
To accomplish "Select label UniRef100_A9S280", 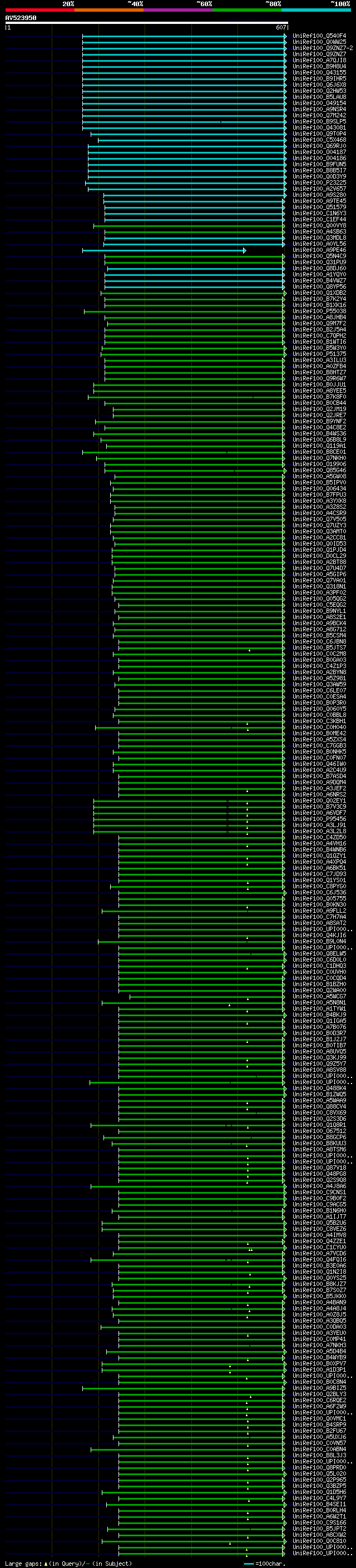I will (319, 195).
